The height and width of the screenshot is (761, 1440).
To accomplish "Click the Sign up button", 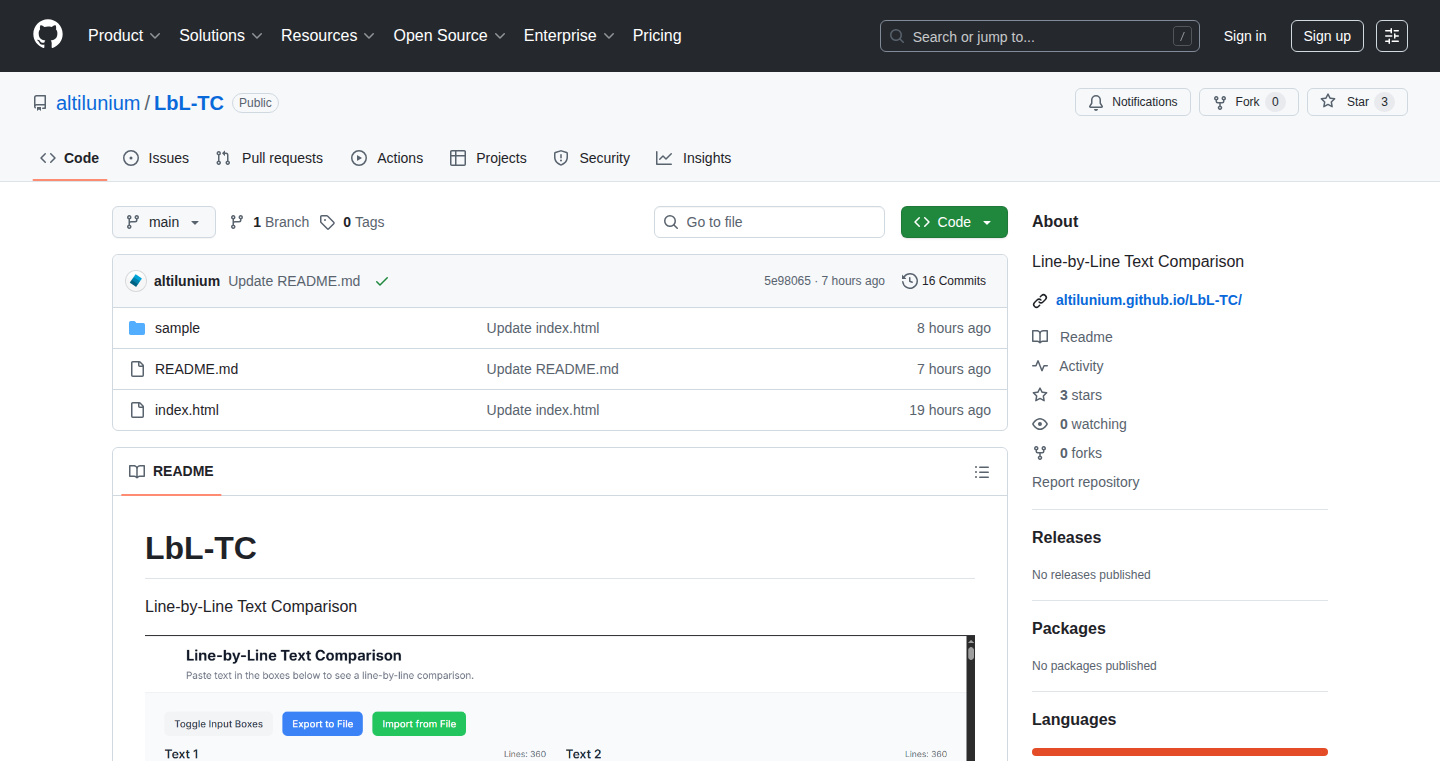I will [x=1327, y=36].
